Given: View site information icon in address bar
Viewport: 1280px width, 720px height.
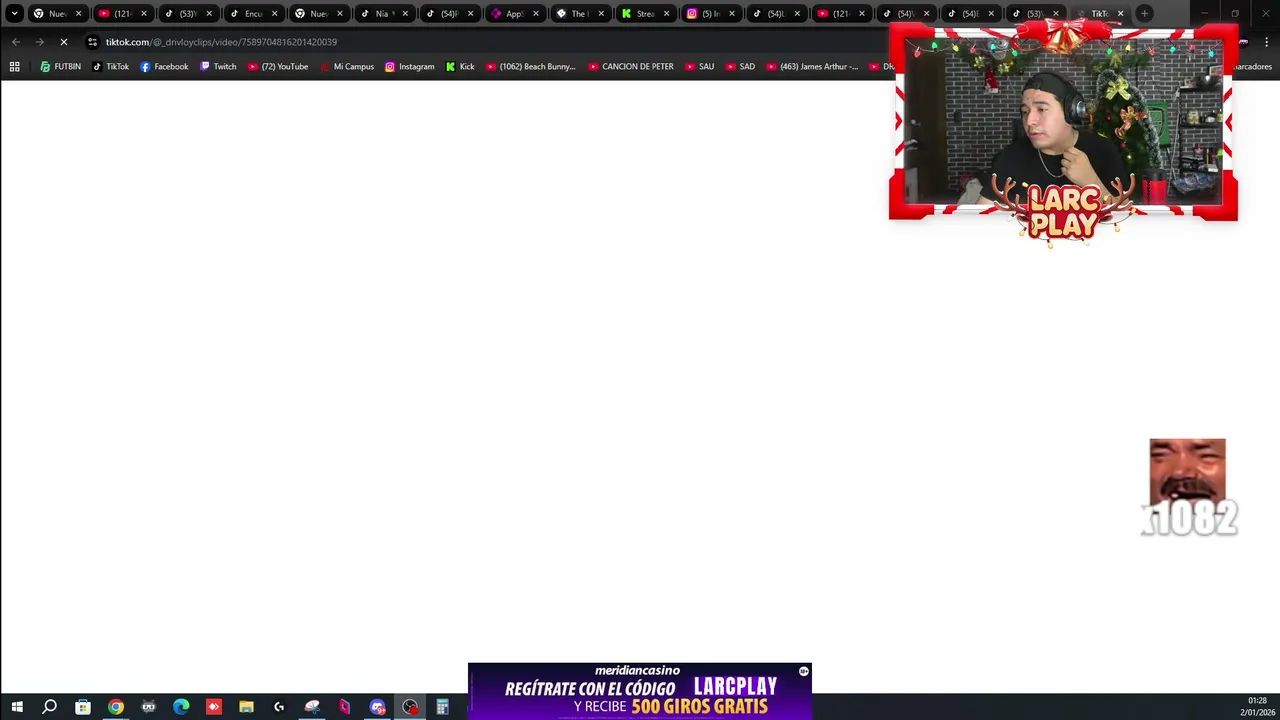Looking at the screenshot, I should (92, 42).
